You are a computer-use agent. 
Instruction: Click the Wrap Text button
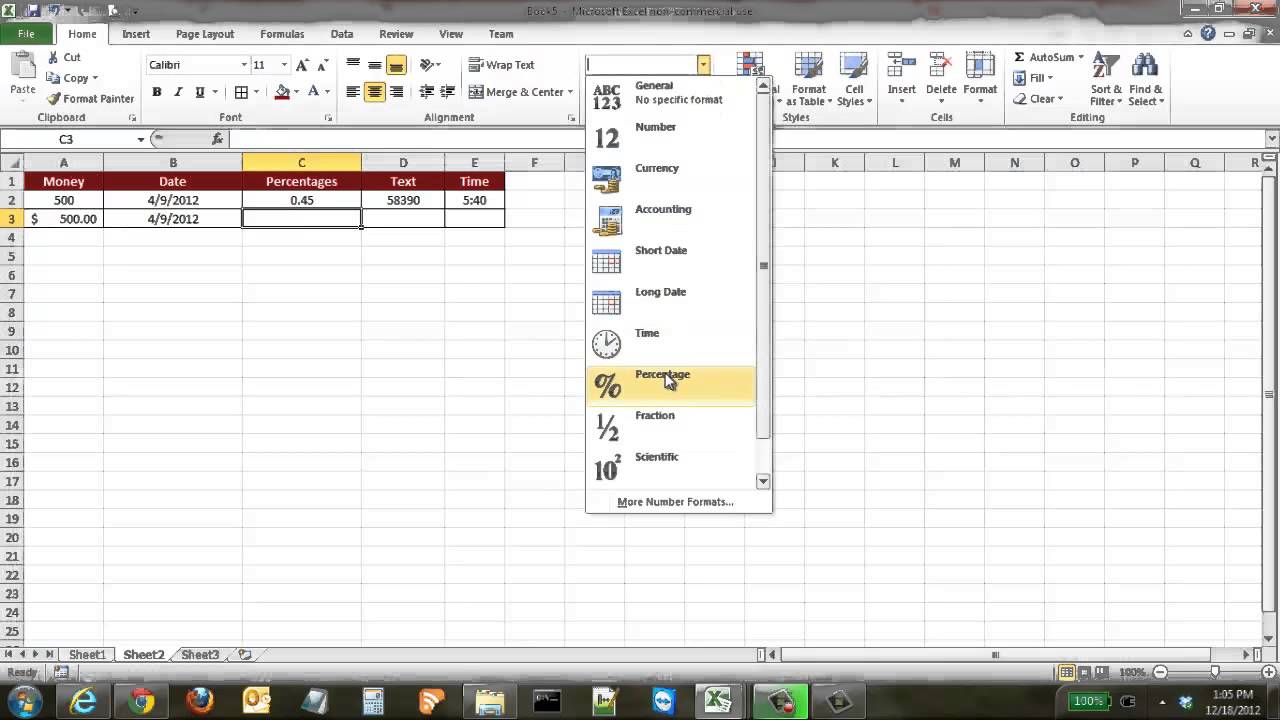click(501, 65)
